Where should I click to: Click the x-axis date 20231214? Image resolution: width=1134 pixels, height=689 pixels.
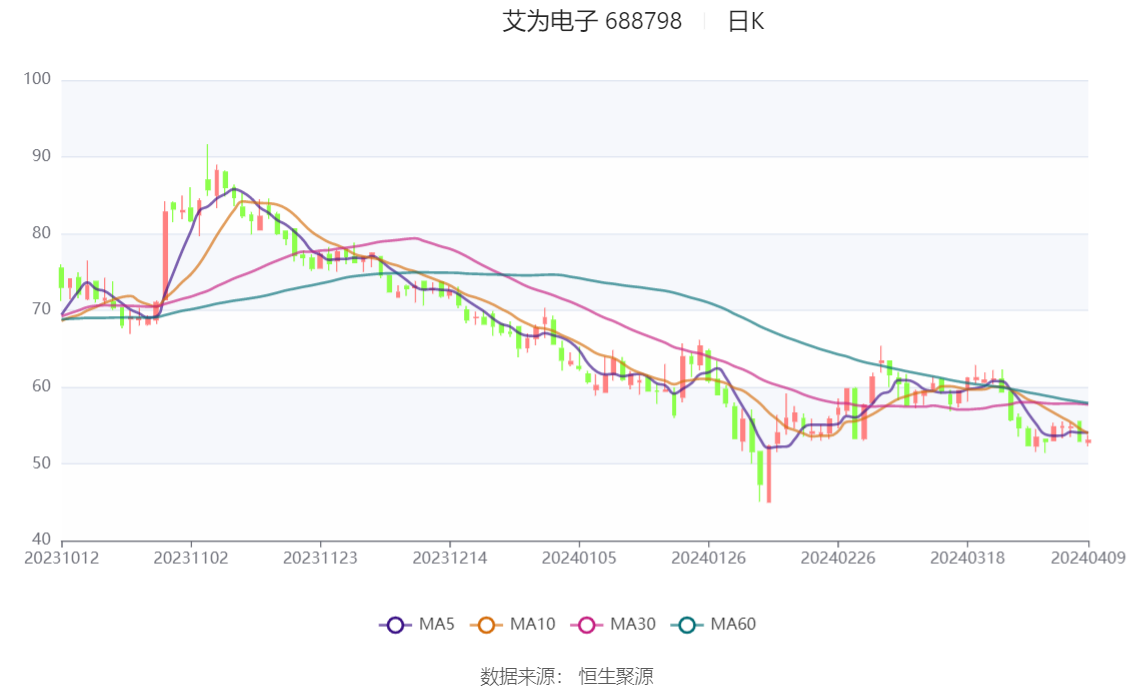[450, 558]
